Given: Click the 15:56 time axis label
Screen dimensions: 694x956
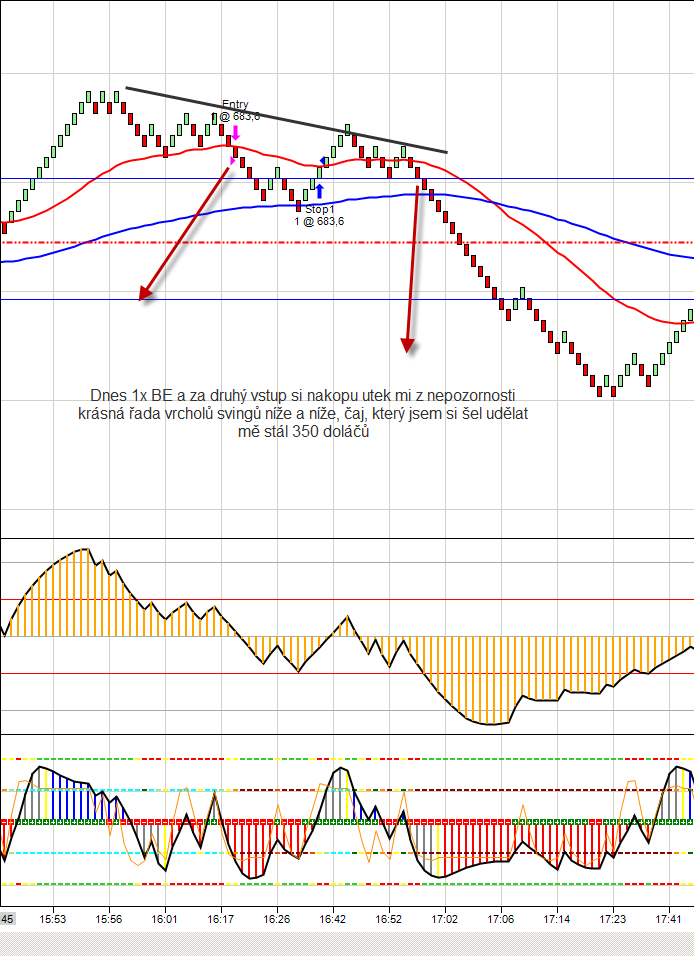Looking at the screenshot, I should tap(109, 919).
